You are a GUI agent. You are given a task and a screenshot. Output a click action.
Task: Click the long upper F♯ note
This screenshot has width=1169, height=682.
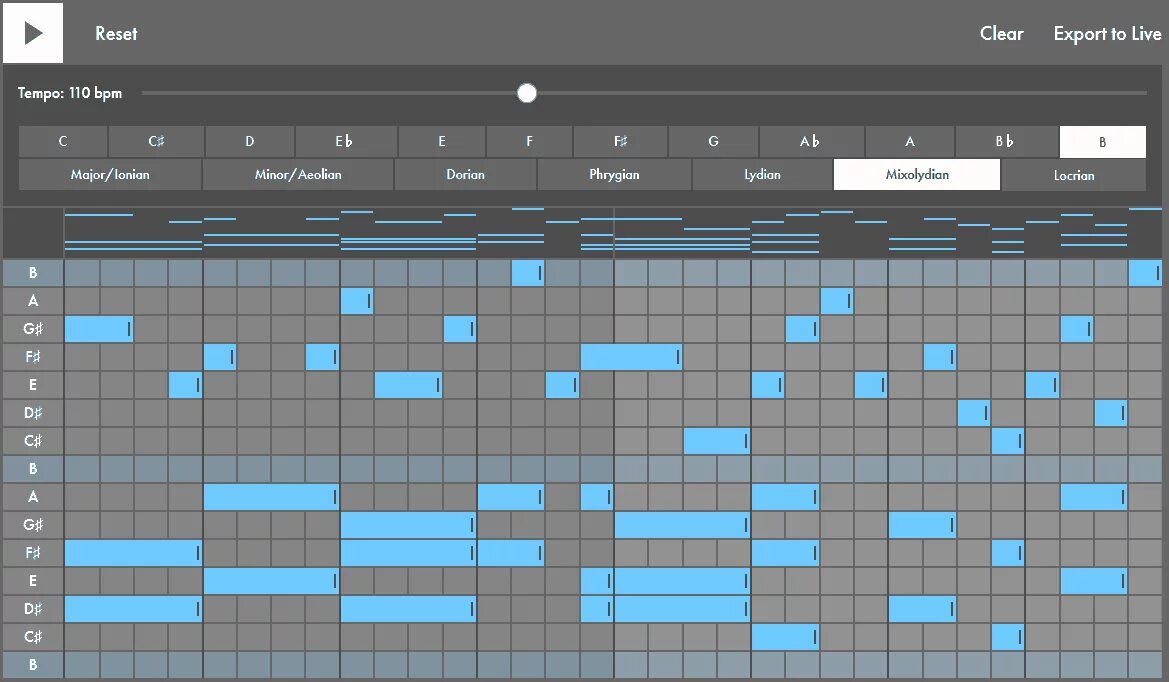point(631,356)
